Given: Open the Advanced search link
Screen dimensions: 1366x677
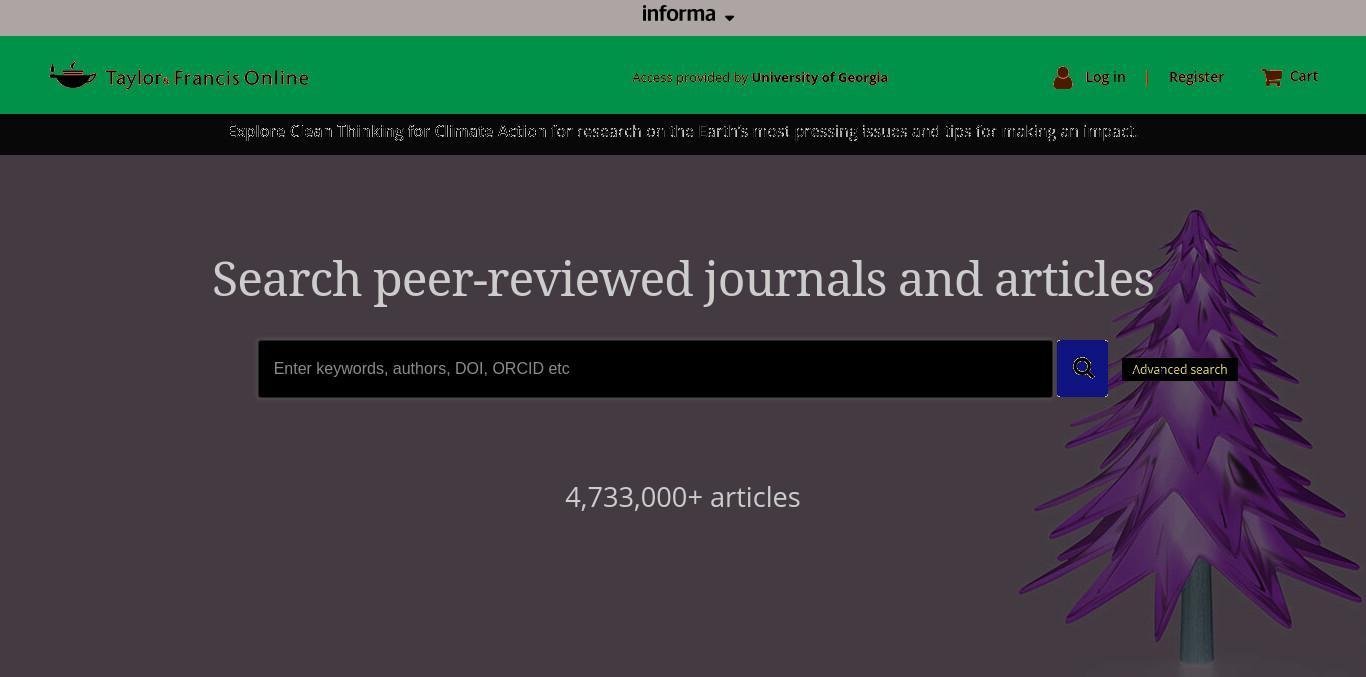Looking at the screenshot, I should coord(1180,369).
